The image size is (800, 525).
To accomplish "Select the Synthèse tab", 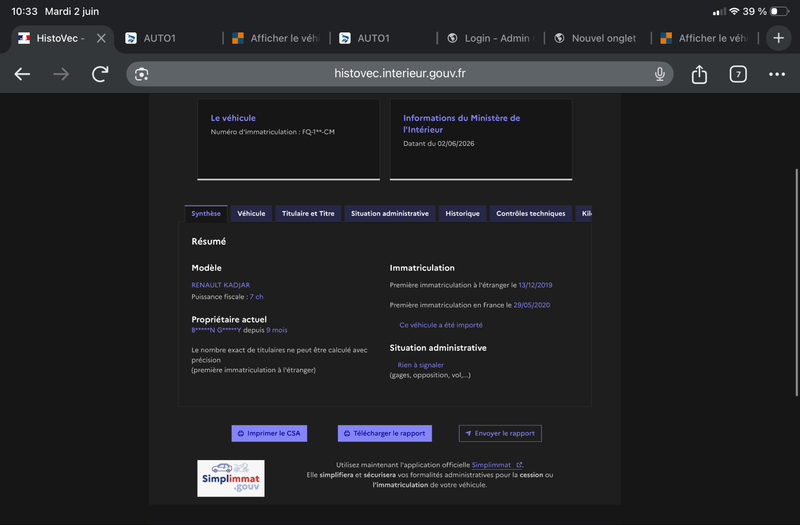I will (206, 214).
